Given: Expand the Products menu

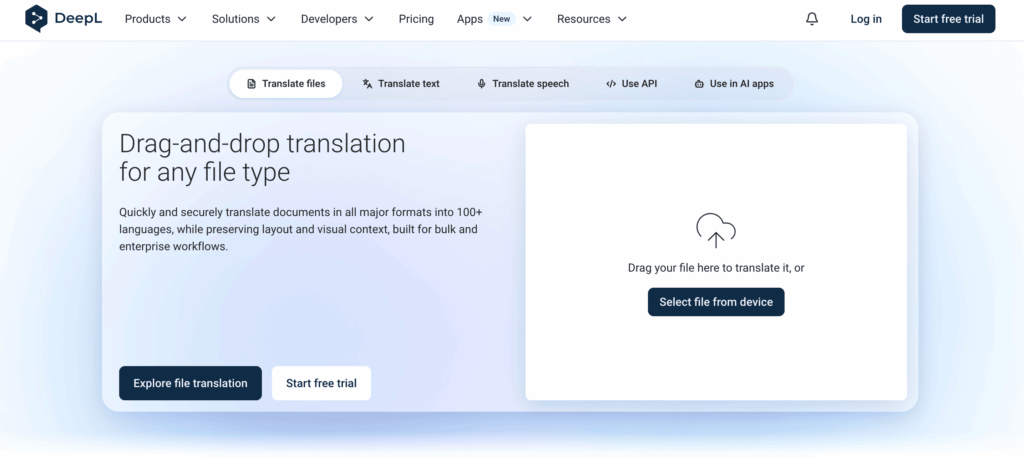Looking at the screenshot, I should click(x=155, y=19).
